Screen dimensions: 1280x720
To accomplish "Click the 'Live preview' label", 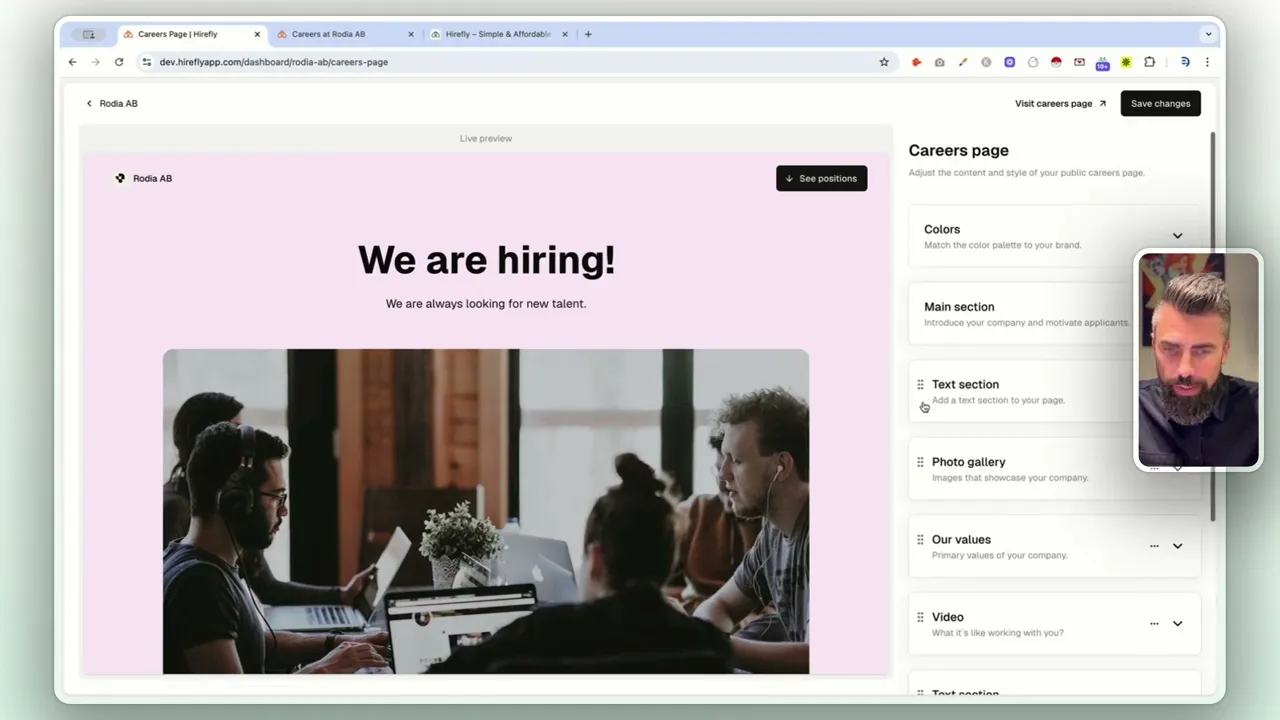I will click(486, 138).
